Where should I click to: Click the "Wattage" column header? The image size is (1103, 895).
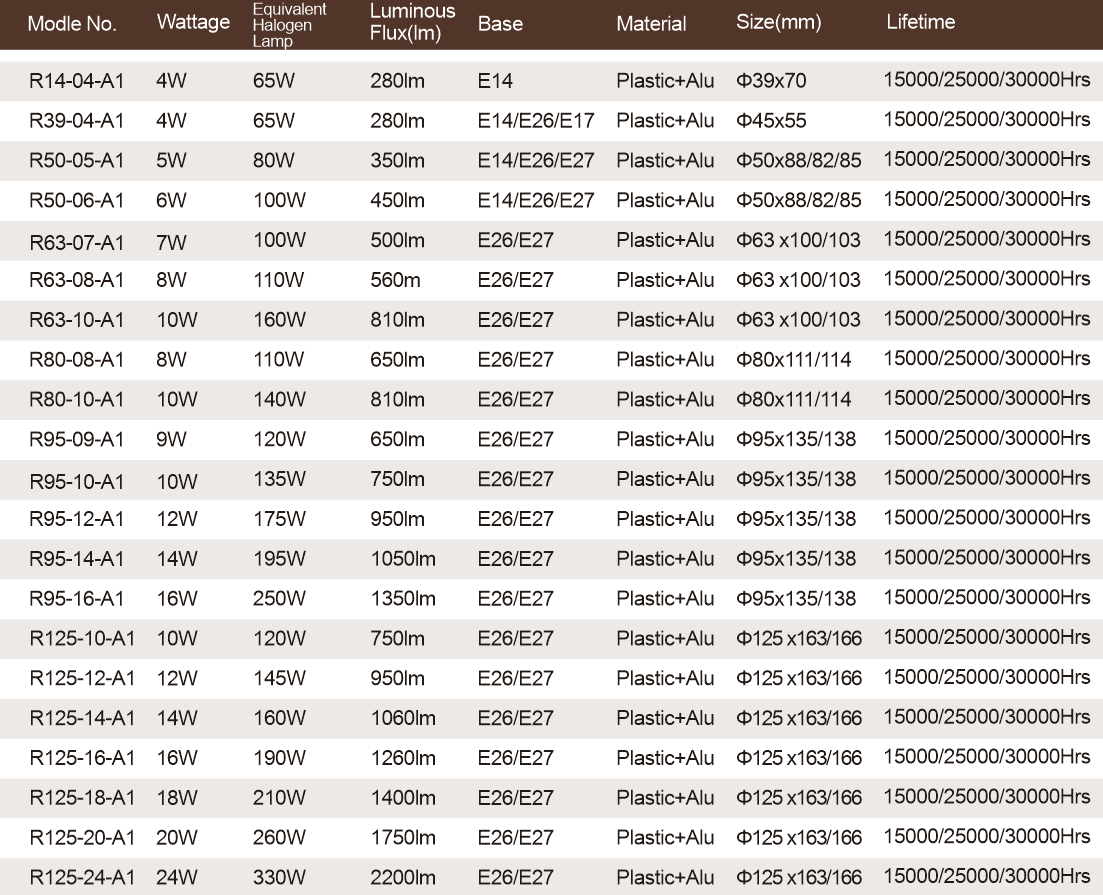click(193, 23)
